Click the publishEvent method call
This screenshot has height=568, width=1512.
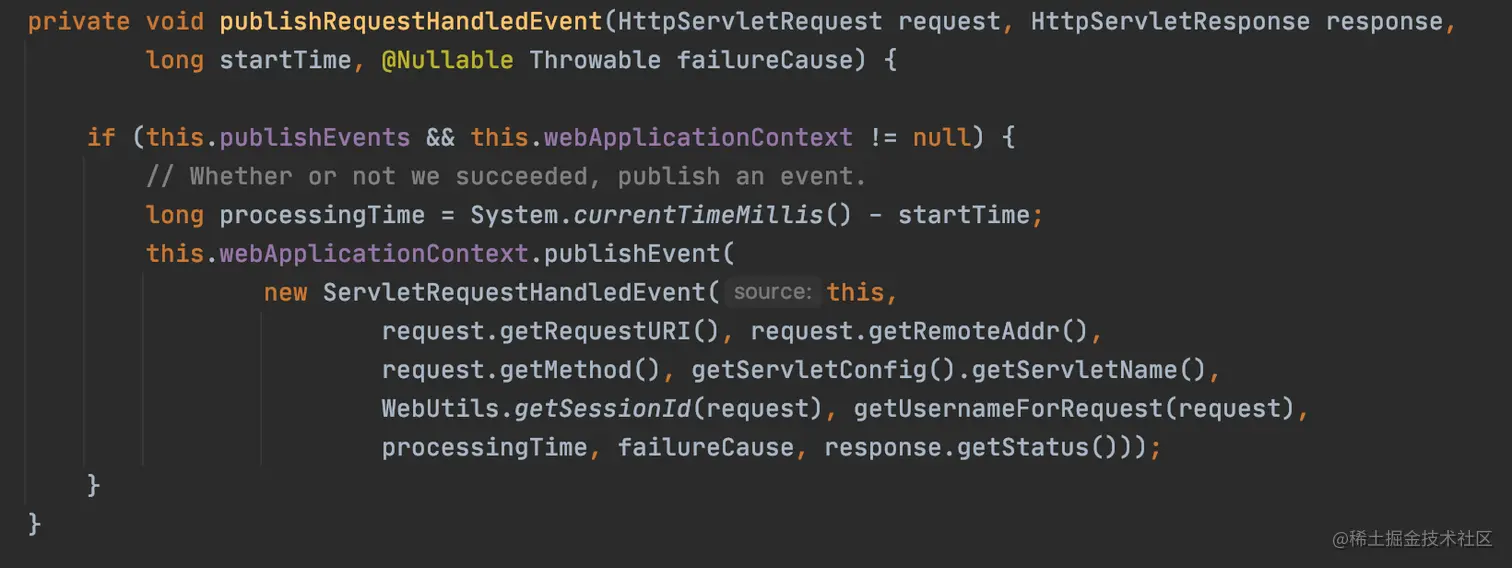(632, 253)
